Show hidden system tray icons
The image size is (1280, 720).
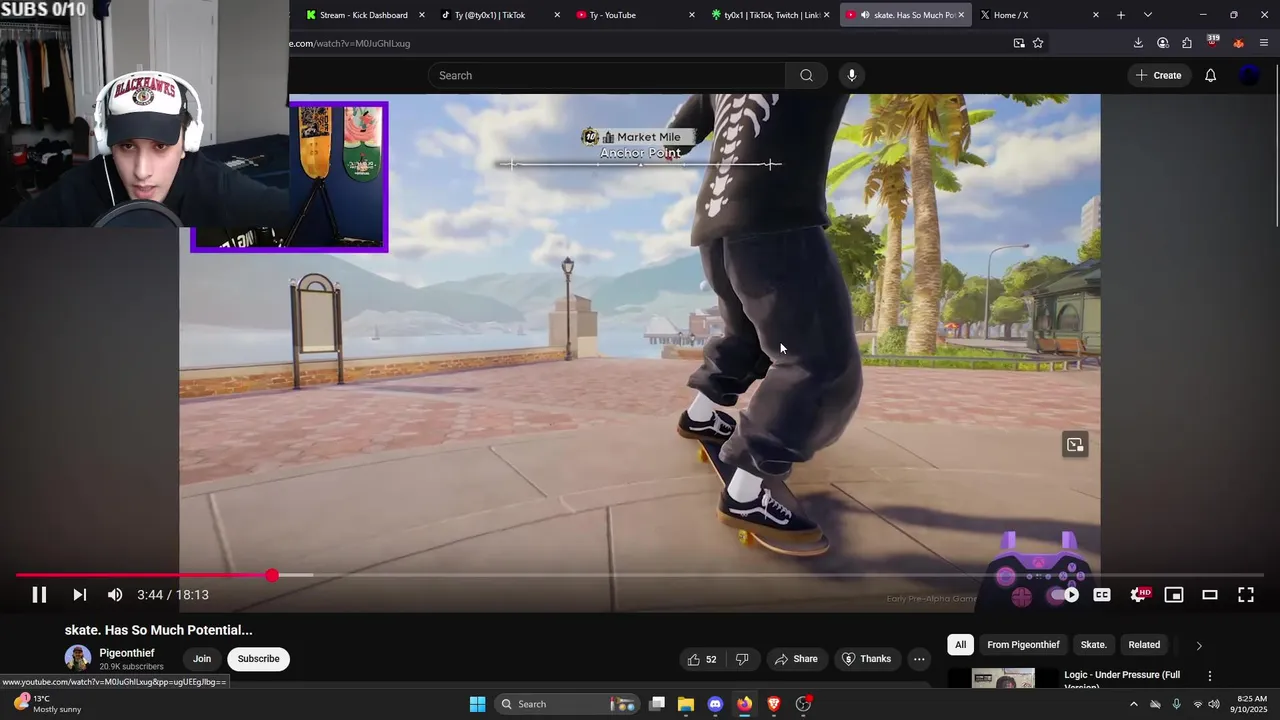pos(1133,704)
